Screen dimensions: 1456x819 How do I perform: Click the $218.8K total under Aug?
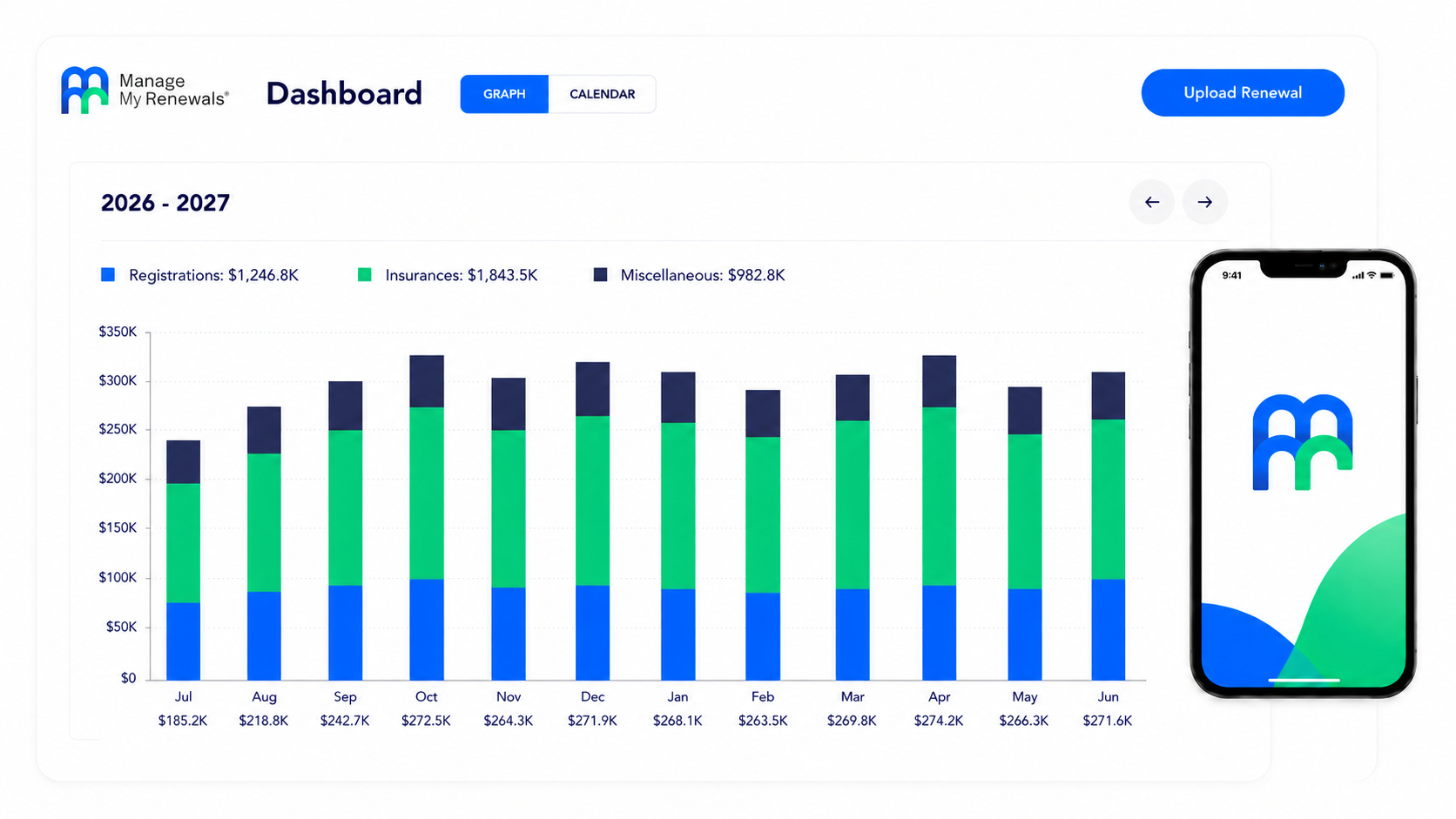[264, 721]
